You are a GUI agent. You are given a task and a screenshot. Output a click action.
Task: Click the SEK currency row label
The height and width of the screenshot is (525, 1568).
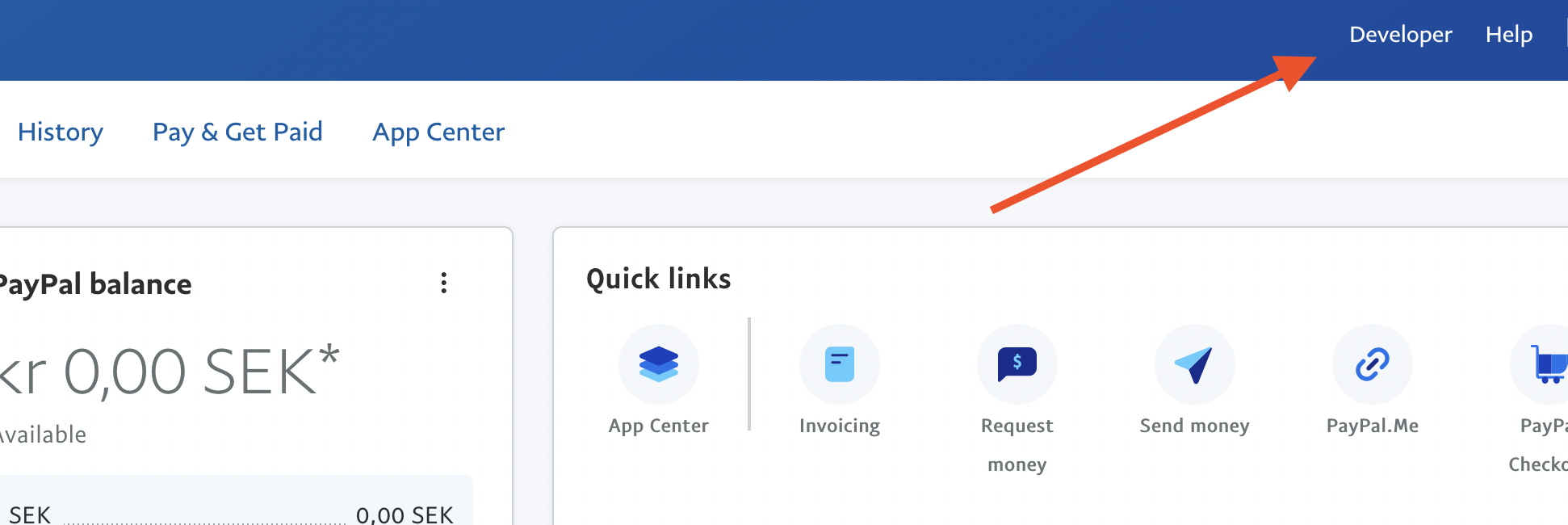pos(30,514)
